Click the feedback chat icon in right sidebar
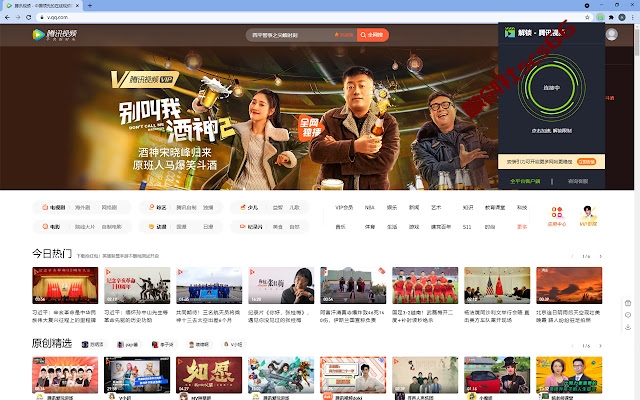This screenshot has width=640, height=400. 628,315
